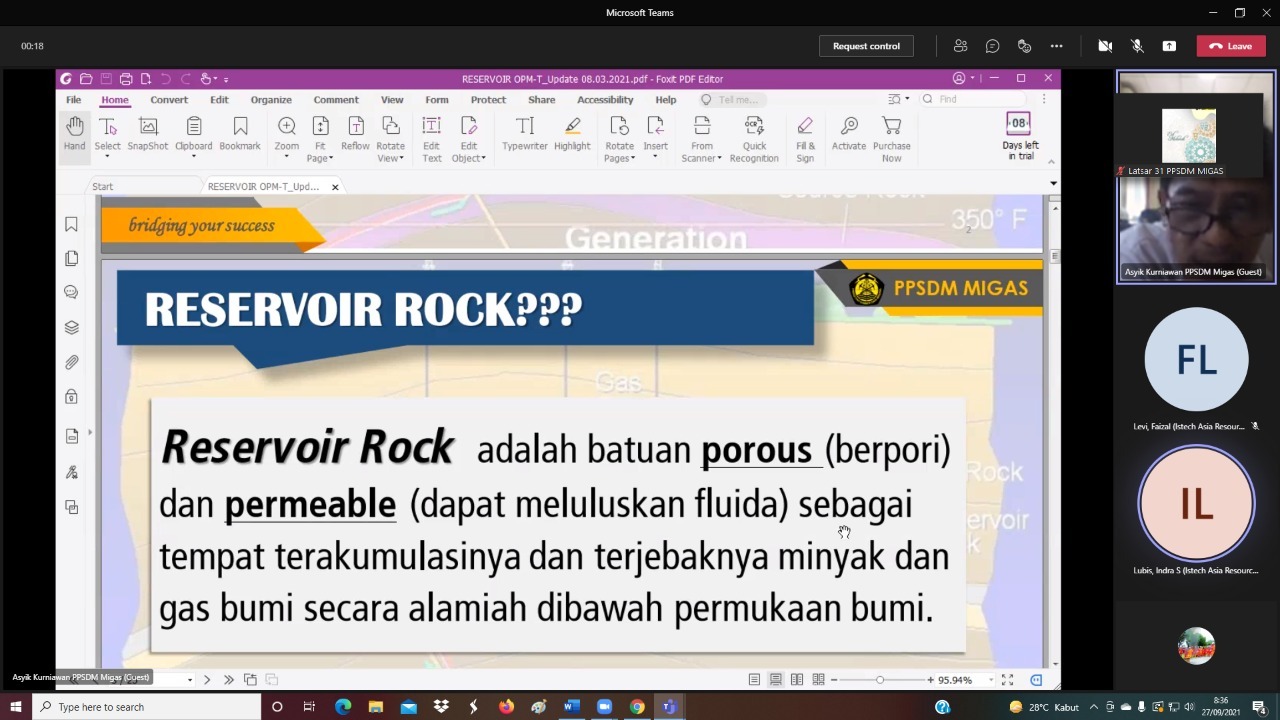
Task: Open the Security side panel
Action: point(71,396)
